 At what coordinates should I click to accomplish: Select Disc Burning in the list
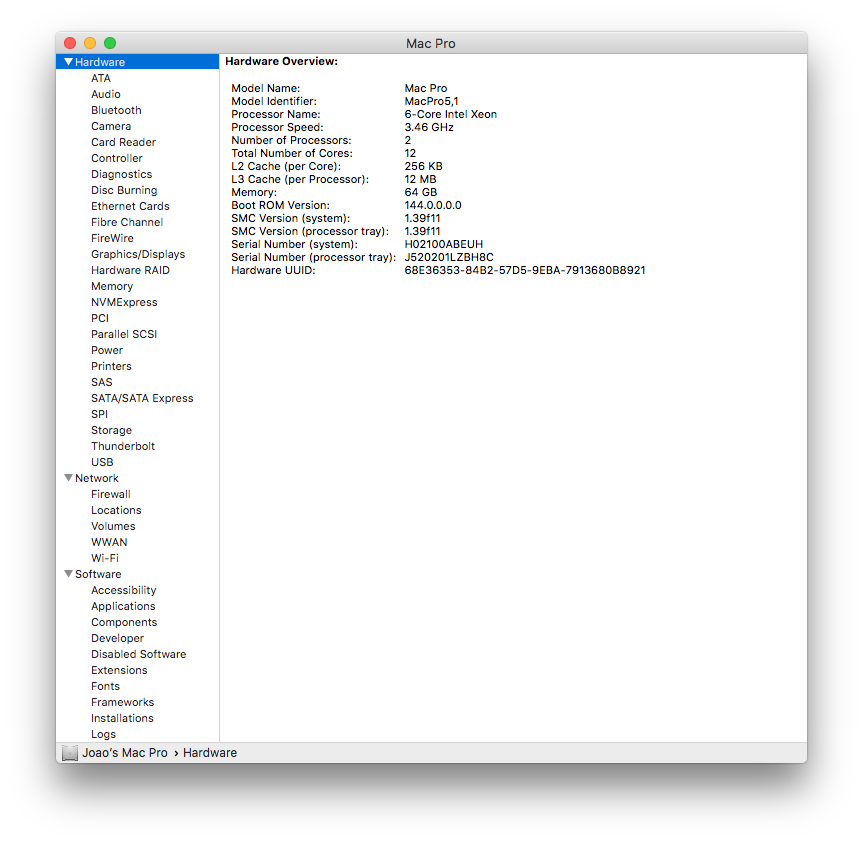click(x=124, y=190)
